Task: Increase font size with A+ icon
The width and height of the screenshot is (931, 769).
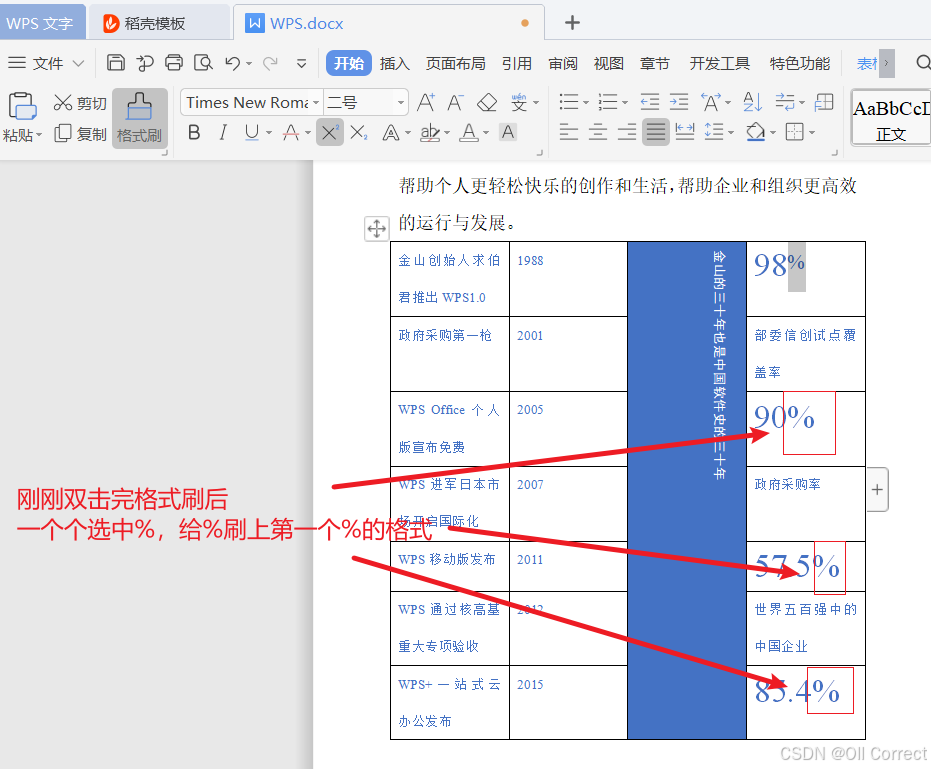Action: pos(426,103)
